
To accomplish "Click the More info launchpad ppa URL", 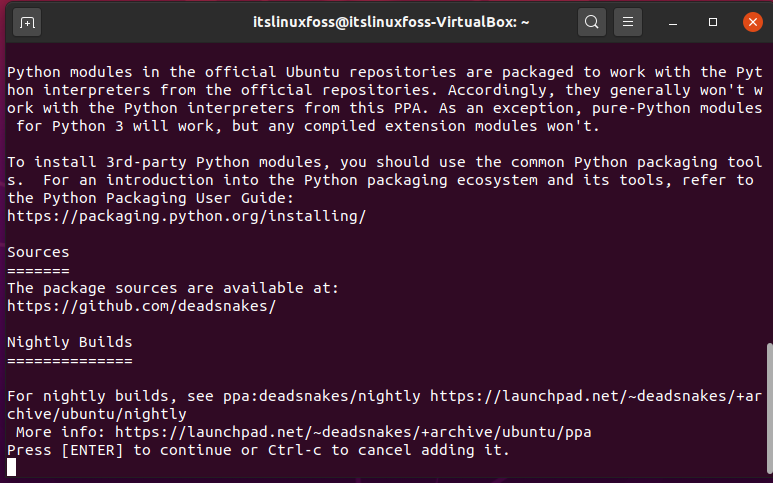I will point(353,432).
